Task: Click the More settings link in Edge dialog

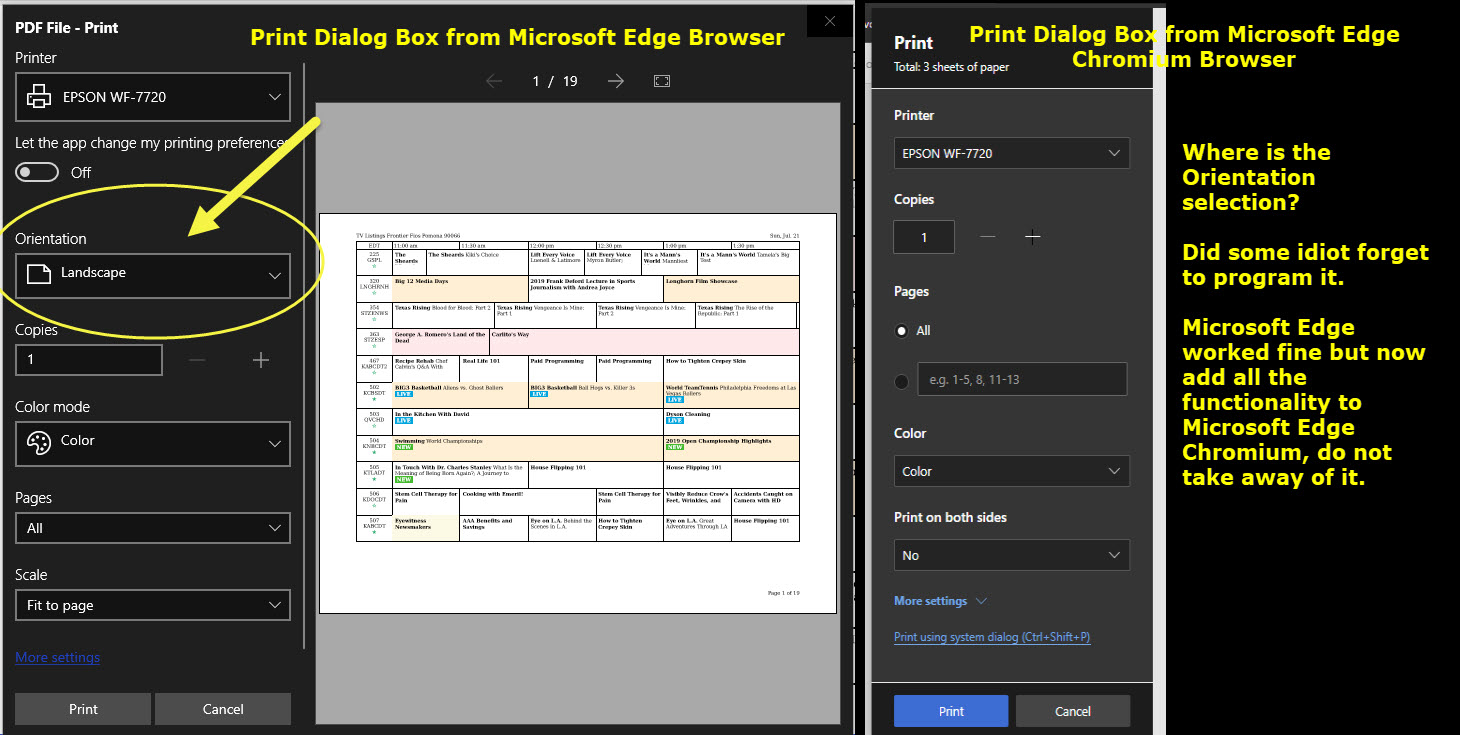Action: click(57, 657)
